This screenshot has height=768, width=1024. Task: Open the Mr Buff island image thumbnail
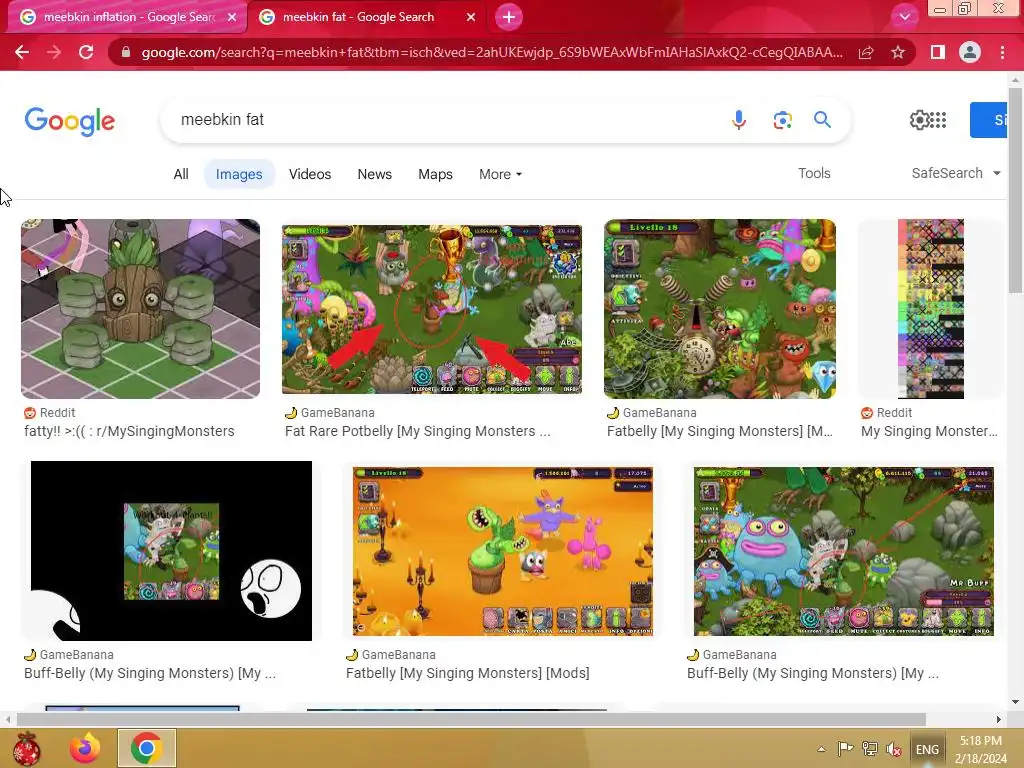[x=844, y=551]
